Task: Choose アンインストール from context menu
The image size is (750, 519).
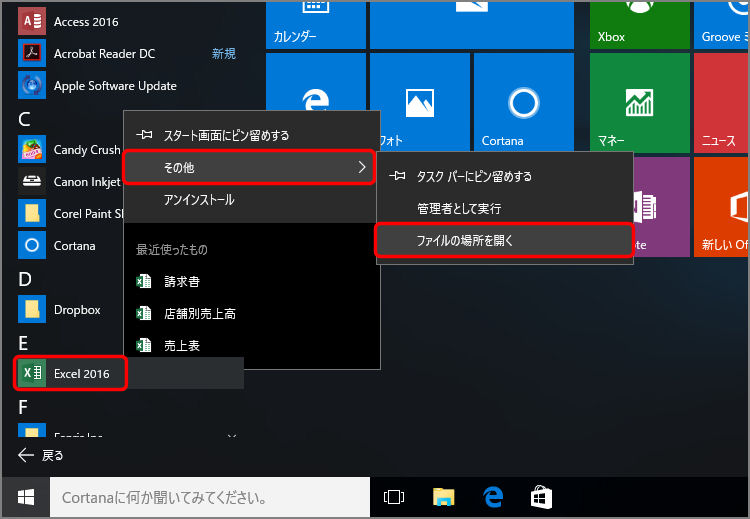Action: pyautogui.click(x=252, y=199)
